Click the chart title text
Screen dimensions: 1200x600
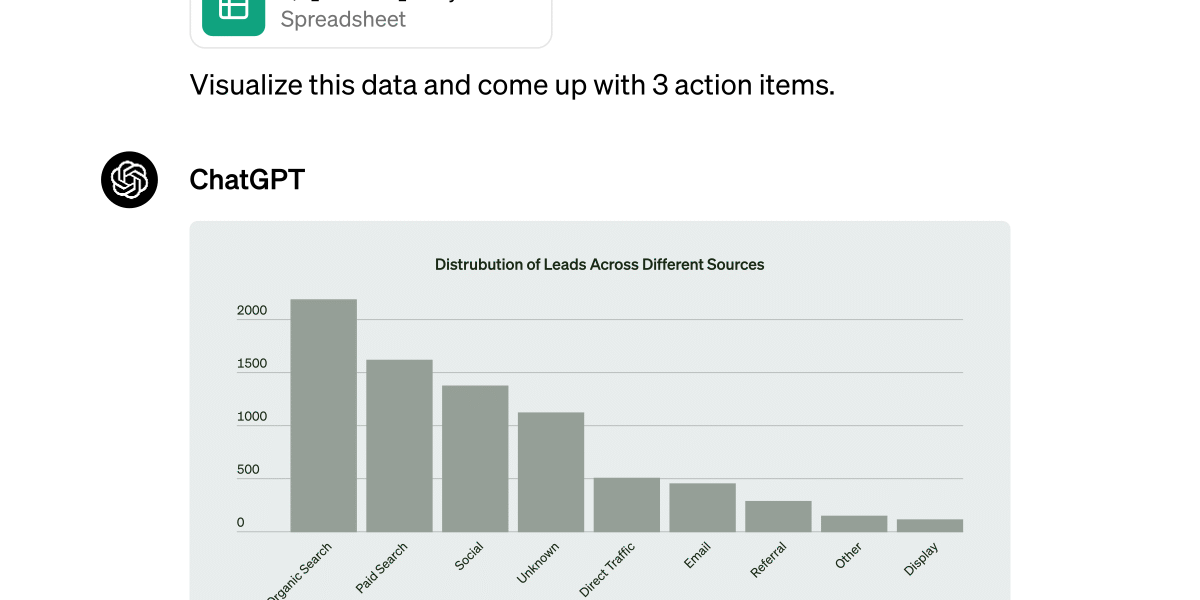(599, 265)
